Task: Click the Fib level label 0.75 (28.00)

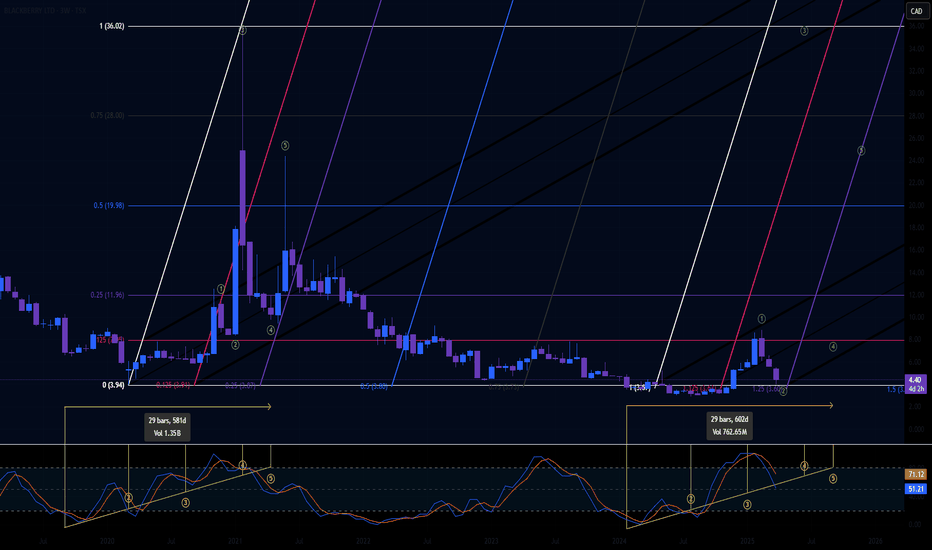Action: pyautogui.click(x=108, y=115)
